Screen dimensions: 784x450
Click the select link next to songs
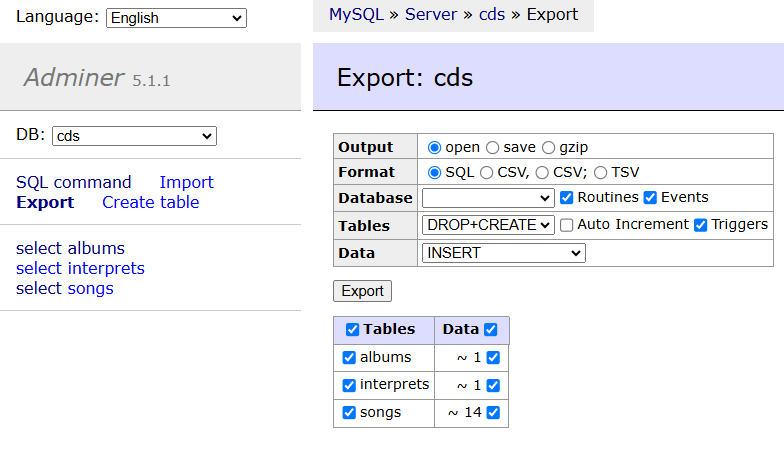tap(38, 288)
